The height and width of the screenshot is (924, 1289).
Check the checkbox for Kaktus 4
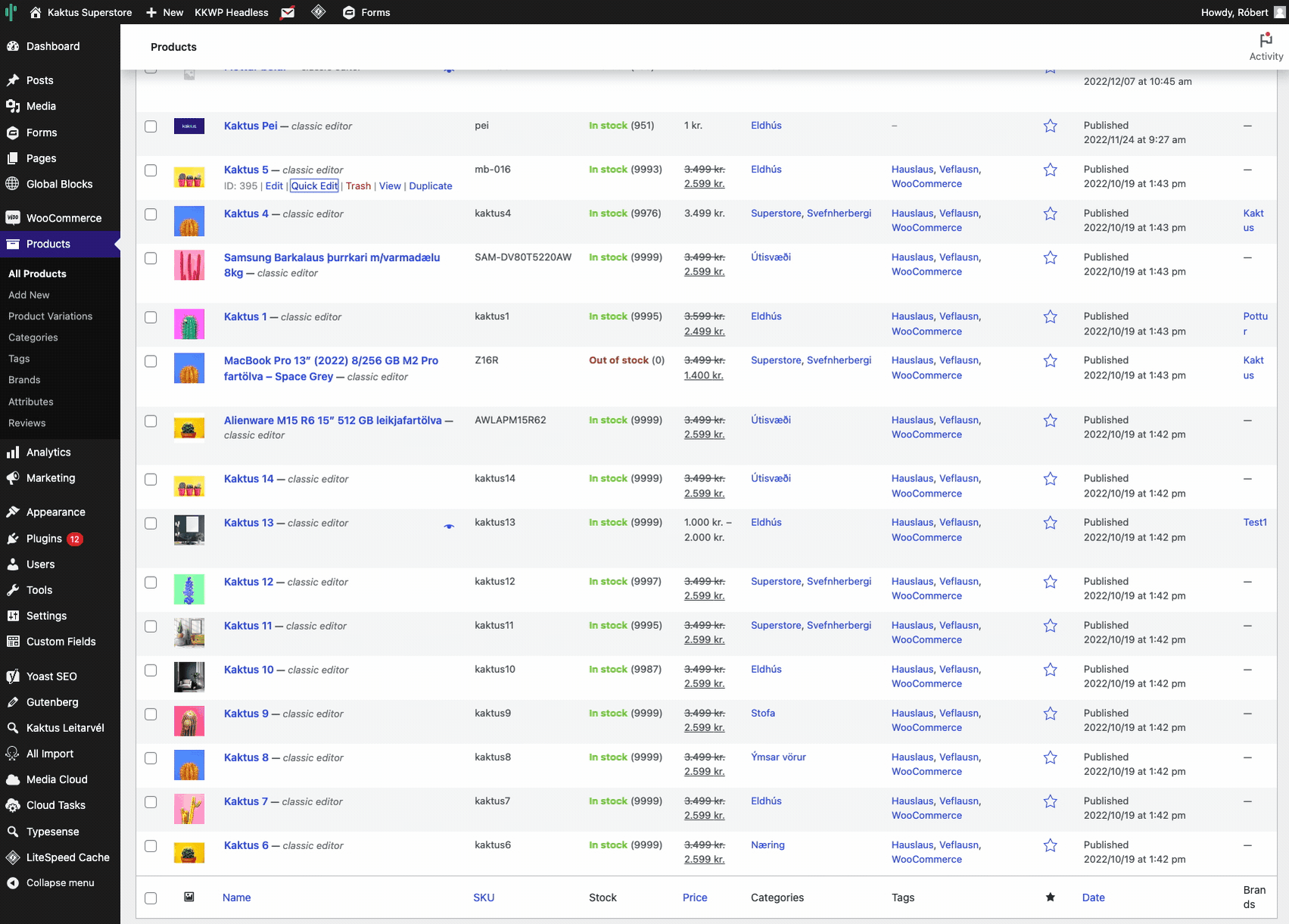[151, 214]
